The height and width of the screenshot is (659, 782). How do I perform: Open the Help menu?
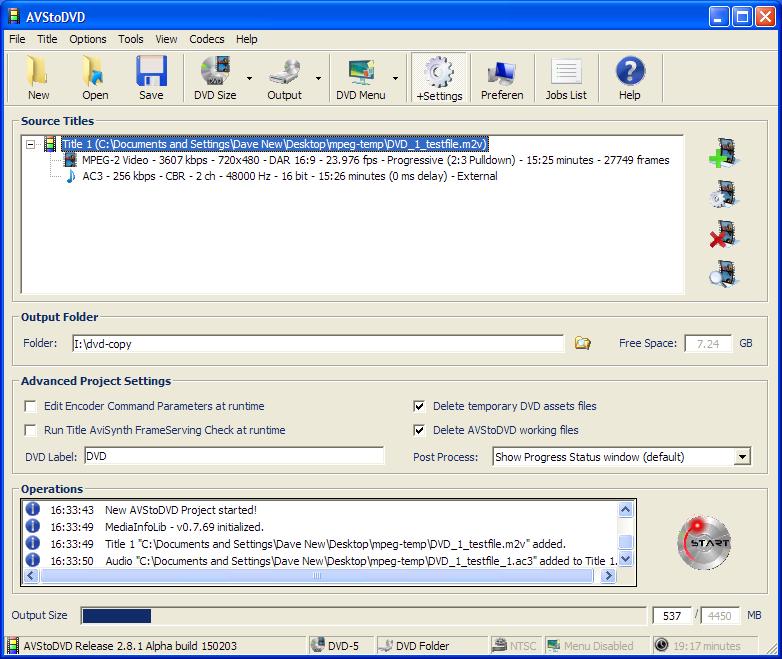tap(246, 39)
